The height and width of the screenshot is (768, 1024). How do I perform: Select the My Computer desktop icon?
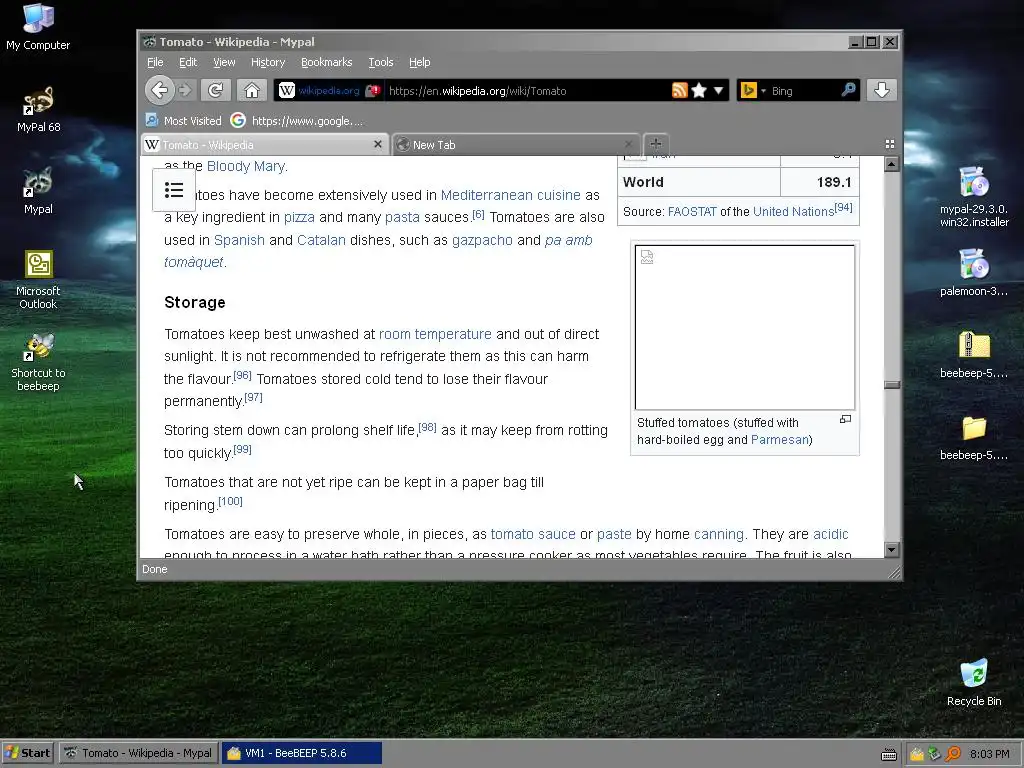click(38, 27)
